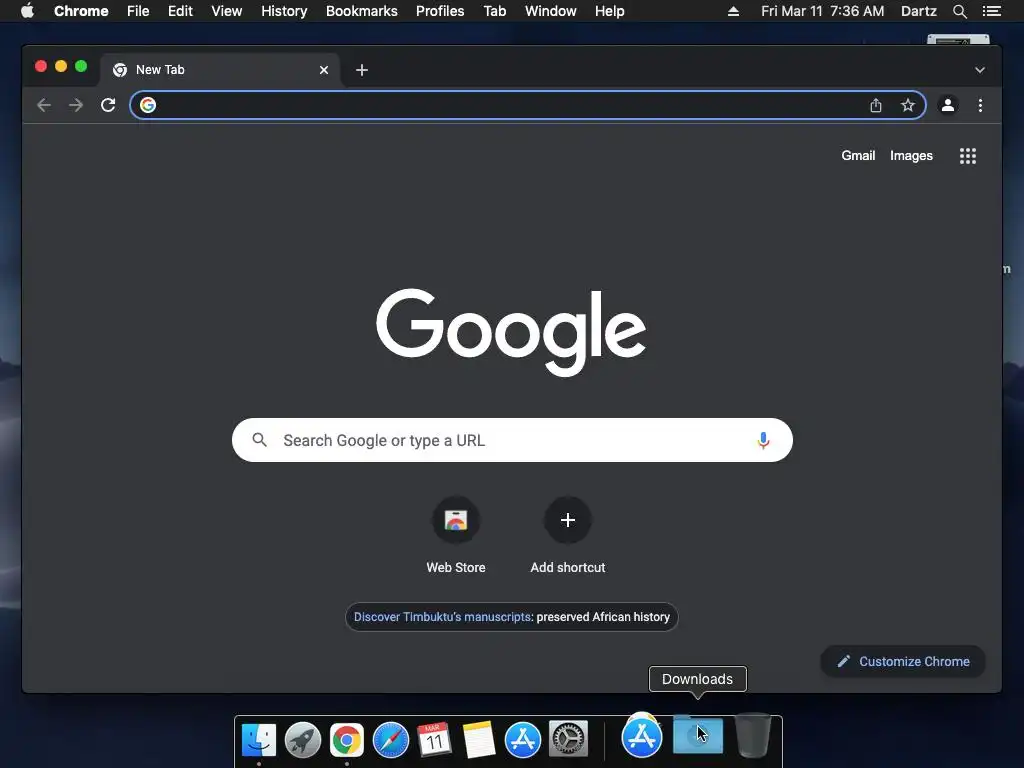Click second App Store icon right of divider
The image size is (1024, 768).
click(x=641, y=735)
